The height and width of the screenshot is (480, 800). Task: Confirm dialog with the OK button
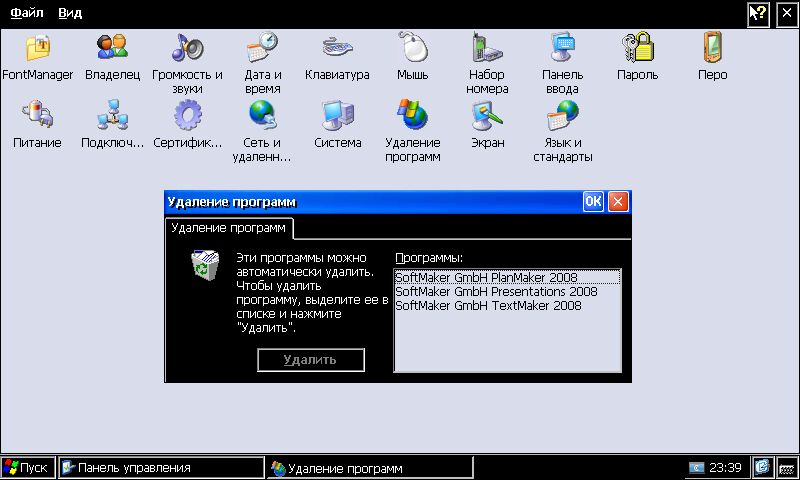coord(593,201)
